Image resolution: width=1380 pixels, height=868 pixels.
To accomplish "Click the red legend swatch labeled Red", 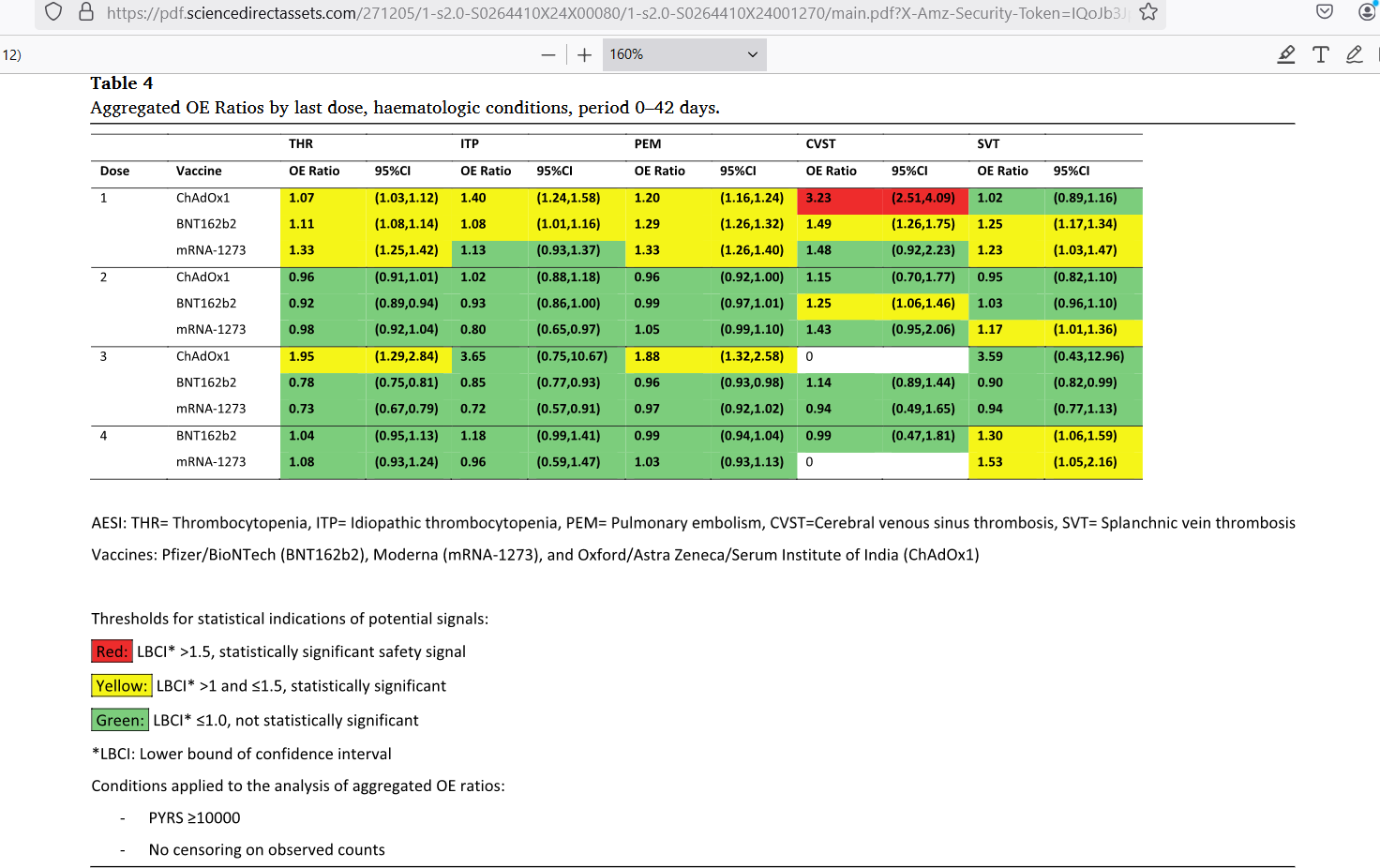I will coord(112,651).
